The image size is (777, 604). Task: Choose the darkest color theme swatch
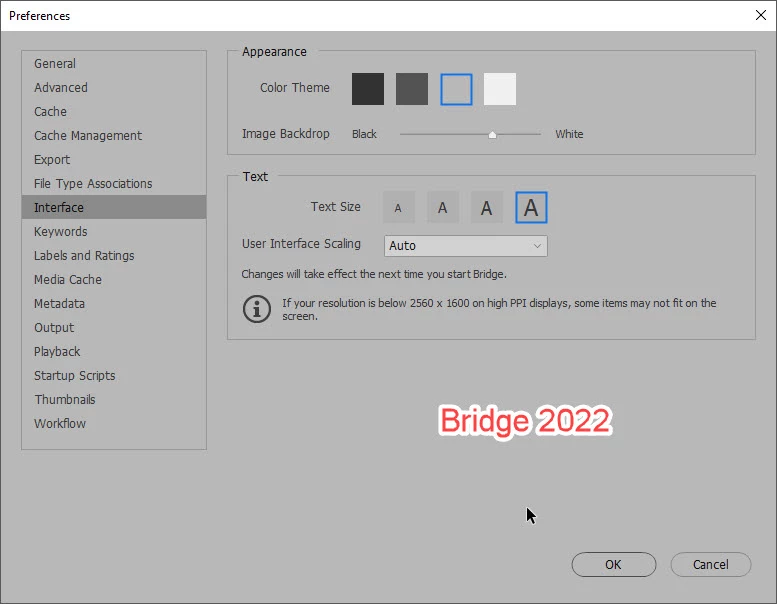[368, 89]
